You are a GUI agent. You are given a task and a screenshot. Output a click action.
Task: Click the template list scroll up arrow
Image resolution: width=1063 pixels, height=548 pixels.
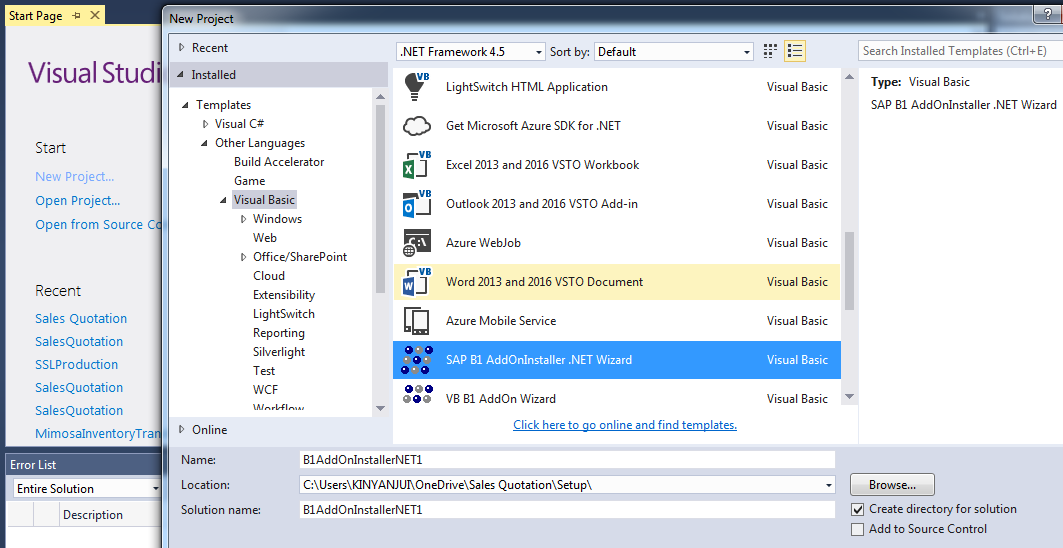[849, 77]
